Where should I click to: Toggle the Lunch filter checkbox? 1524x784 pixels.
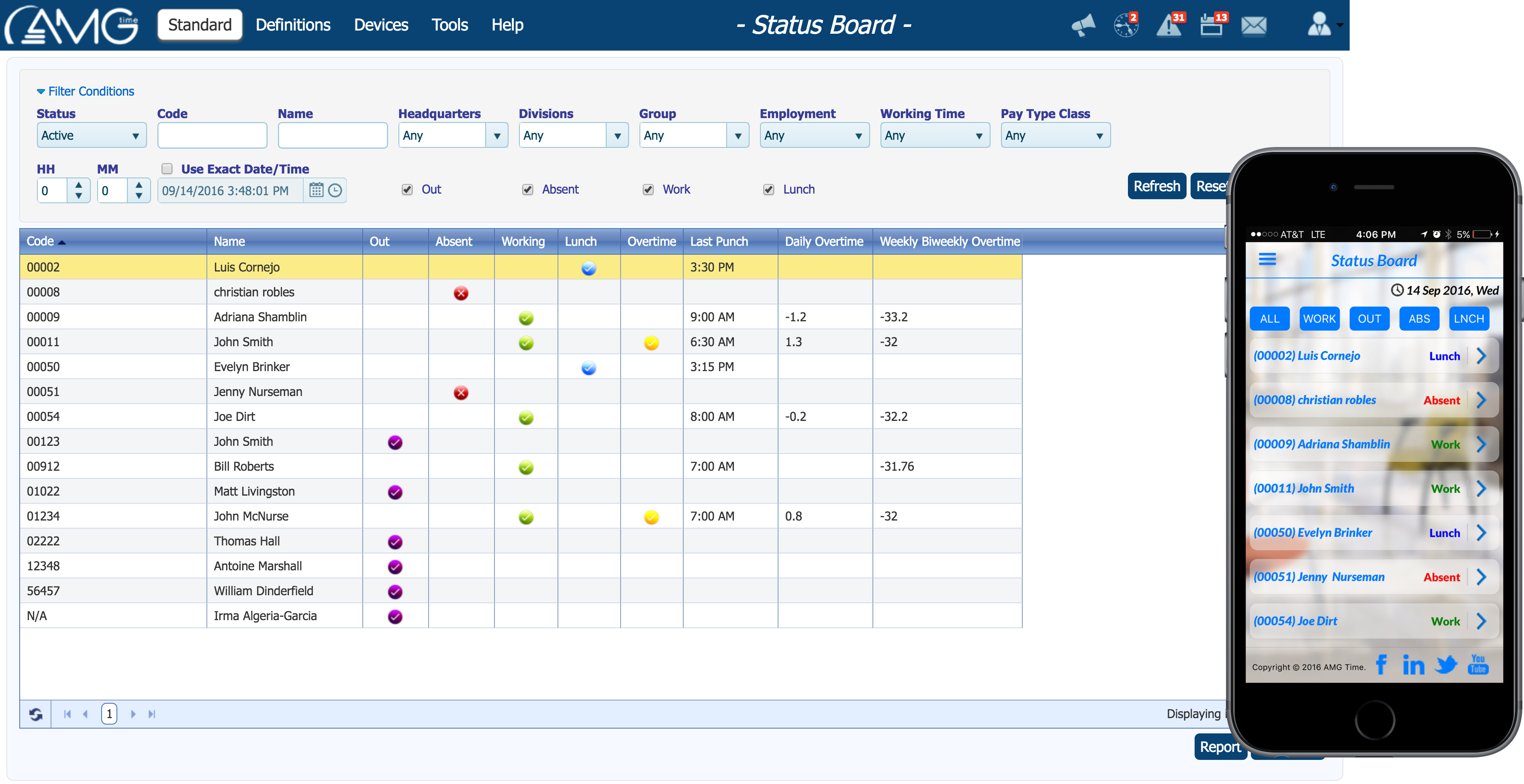(x=768, y=189)
